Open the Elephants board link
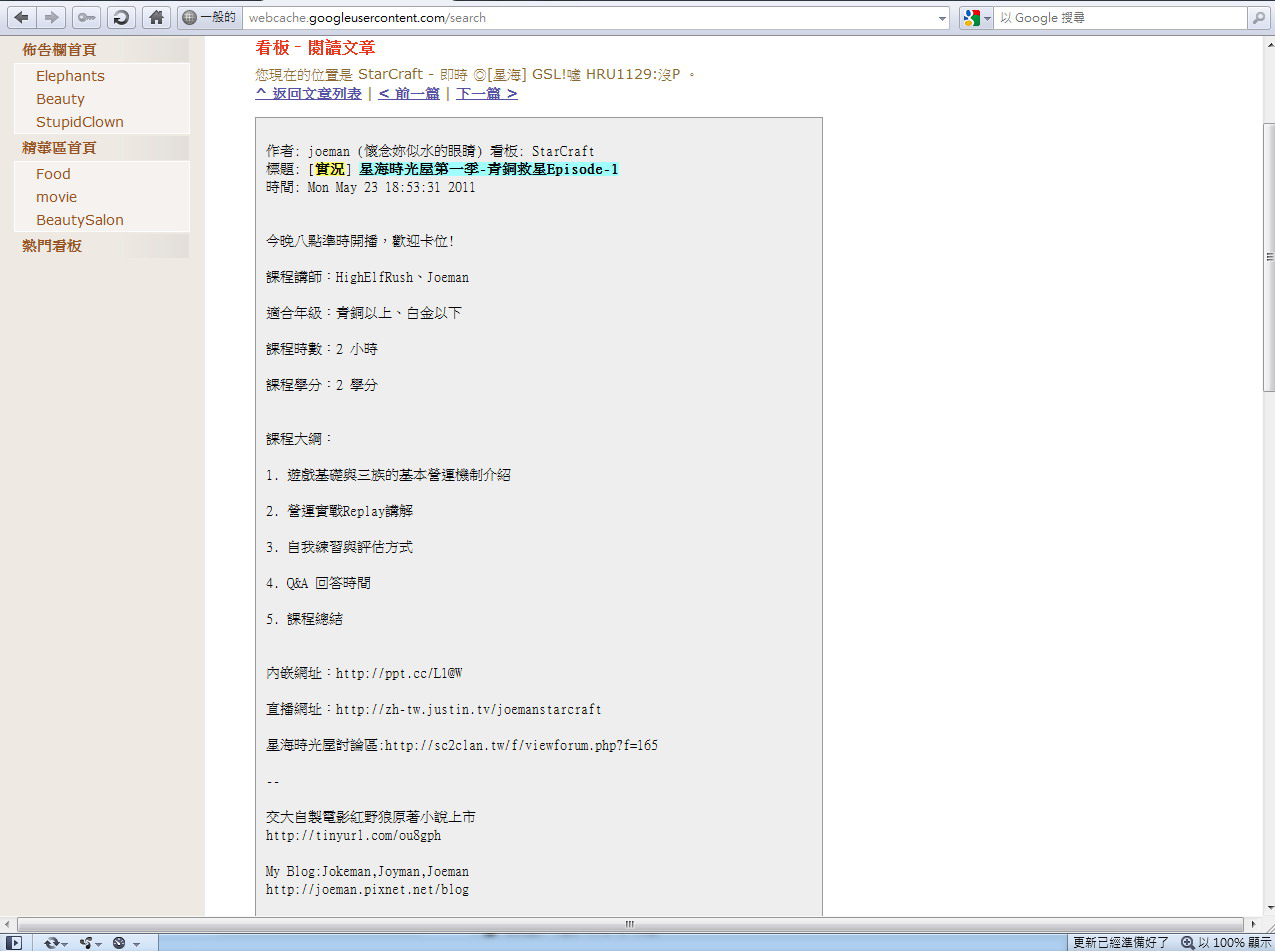The height and width of the screenshot is (951, 1275). (x=70, y=76)
